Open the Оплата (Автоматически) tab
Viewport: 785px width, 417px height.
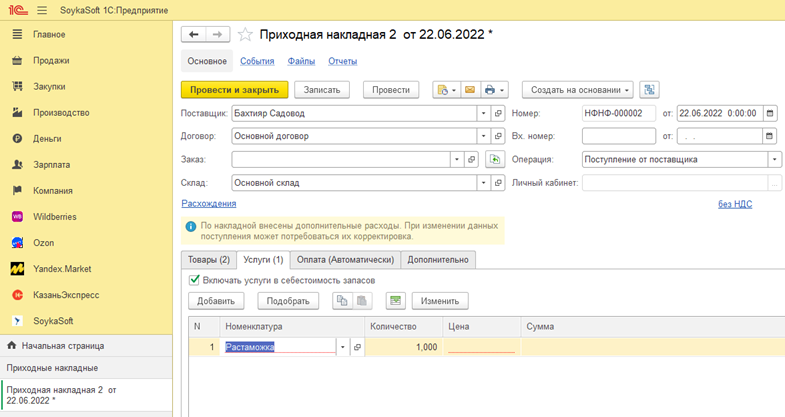pyautogui.click(x=346, y=260)
